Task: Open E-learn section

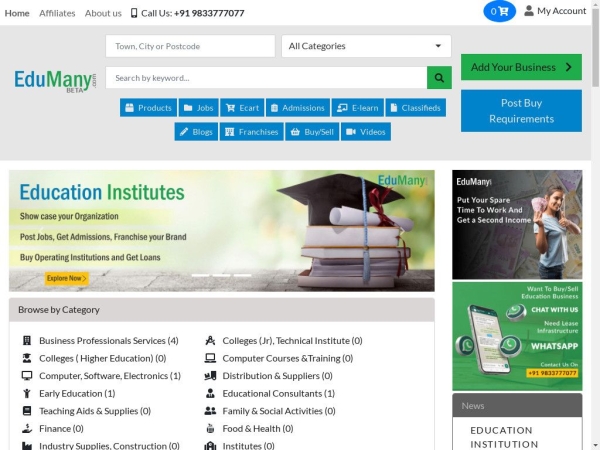Action: point(358,108)
